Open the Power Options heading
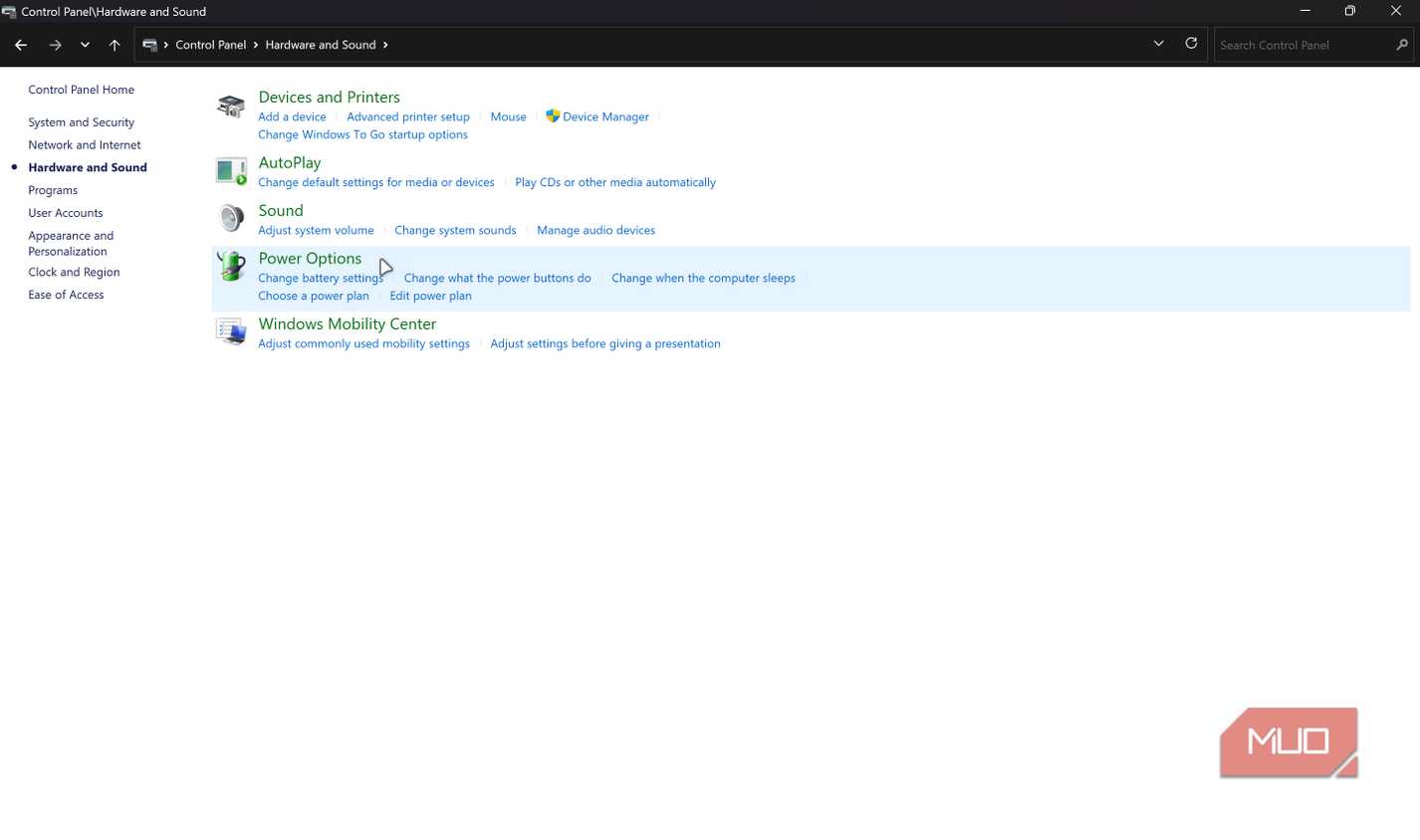Screen dimensions: 1420x840 pos(310,258)
